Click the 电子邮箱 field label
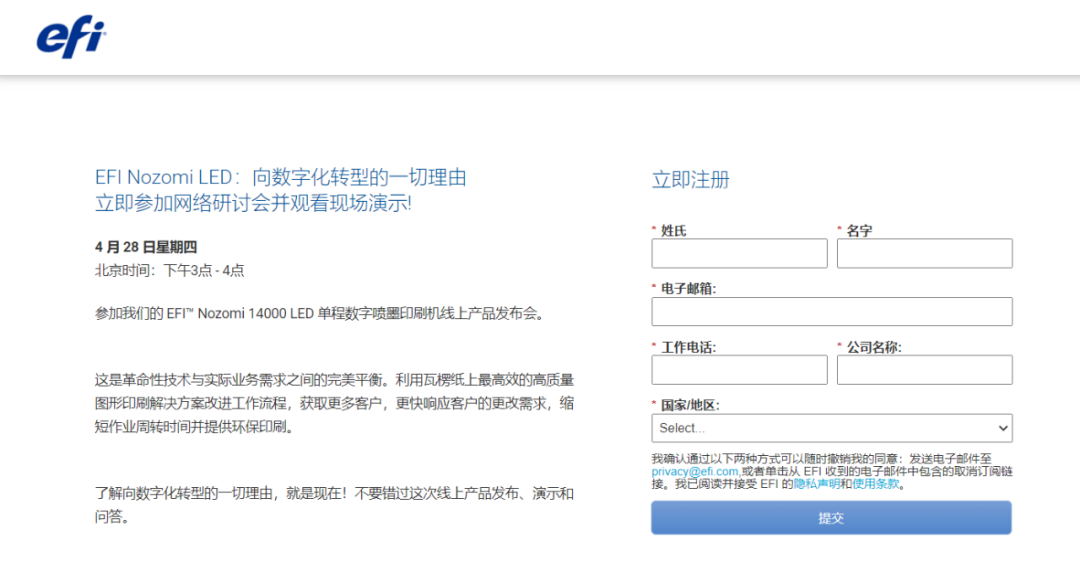This screenshot has height=580, width=1080. (688, 289)
